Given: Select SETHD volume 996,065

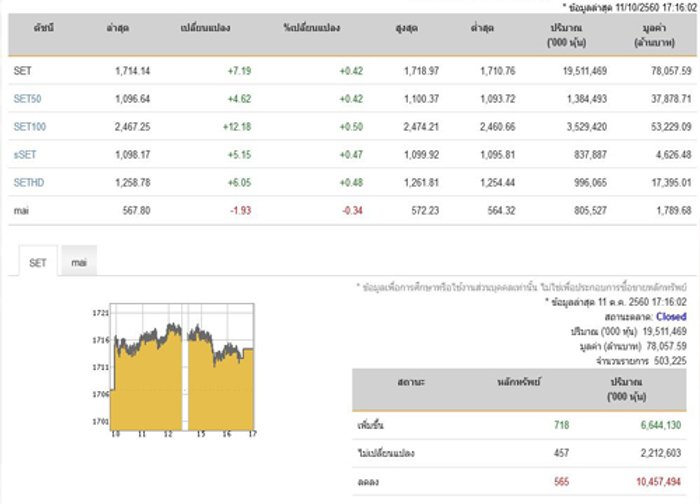Looking at the screenshot, I should click(591, 183).
